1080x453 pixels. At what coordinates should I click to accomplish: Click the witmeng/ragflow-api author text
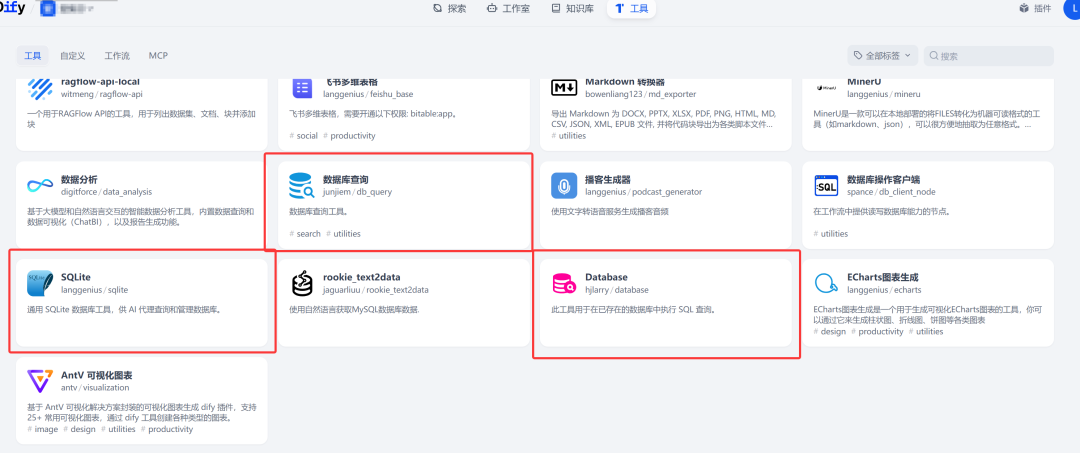pos(102,94)
